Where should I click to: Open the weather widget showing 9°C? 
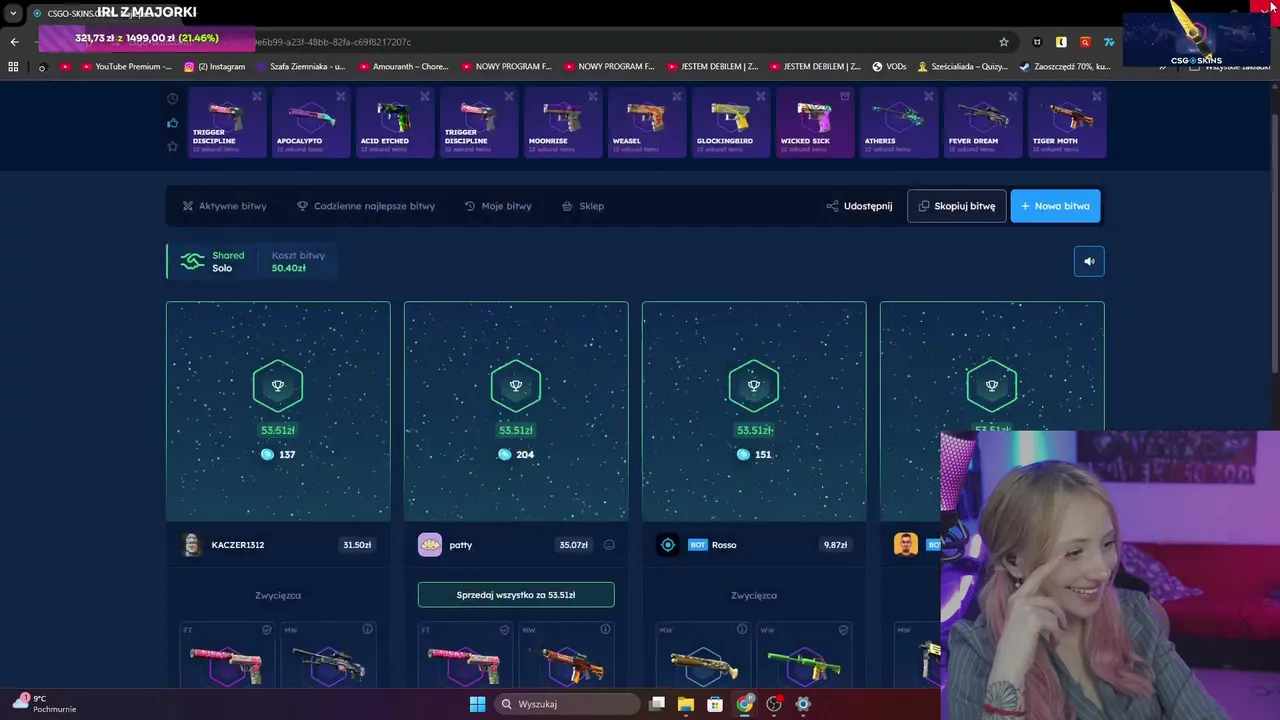pos(44,704)
